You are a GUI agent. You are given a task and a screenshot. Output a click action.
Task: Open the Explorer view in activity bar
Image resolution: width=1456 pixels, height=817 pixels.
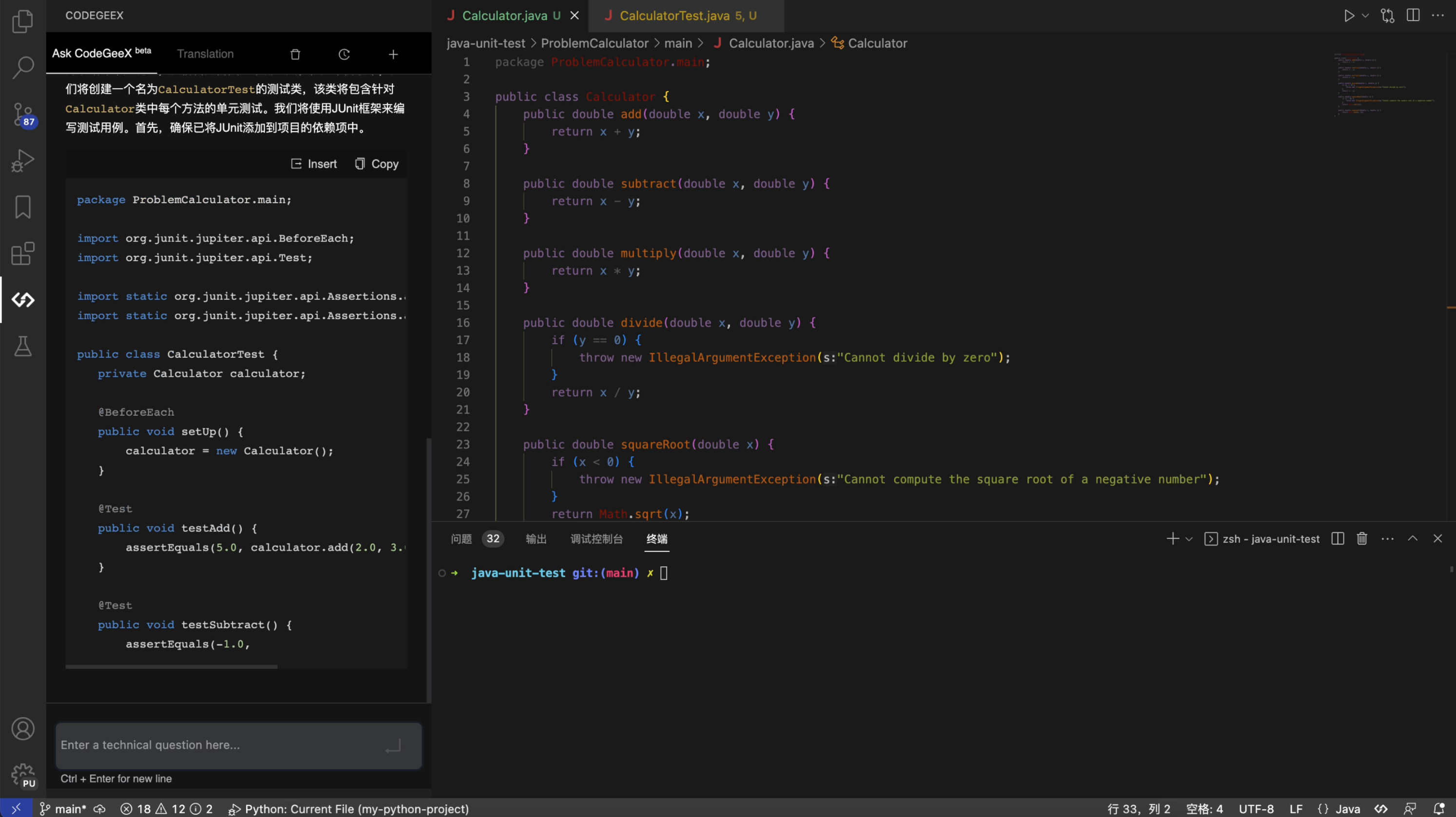click(22, 21)
